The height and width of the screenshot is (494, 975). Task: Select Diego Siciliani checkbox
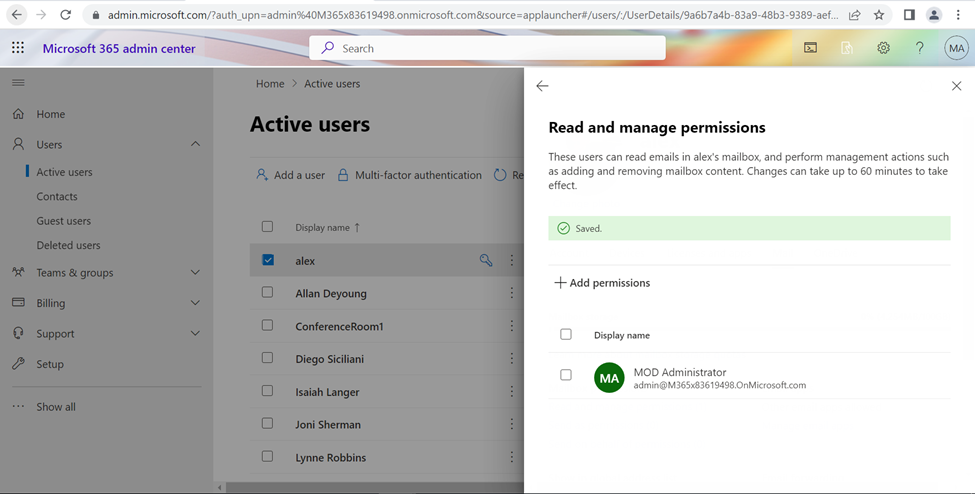pyautogui.click(x=267, y=358)
